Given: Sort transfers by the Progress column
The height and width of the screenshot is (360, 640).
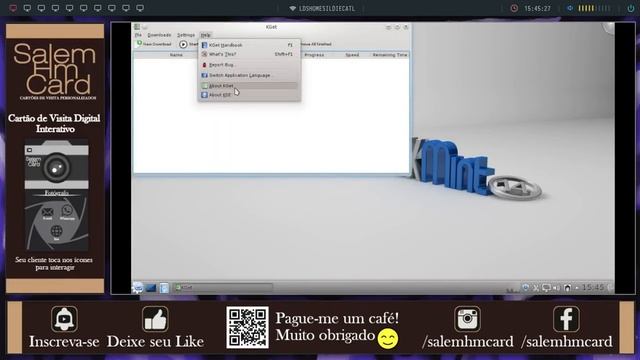Looking at the screenshot, I should [x=314, y=55].
